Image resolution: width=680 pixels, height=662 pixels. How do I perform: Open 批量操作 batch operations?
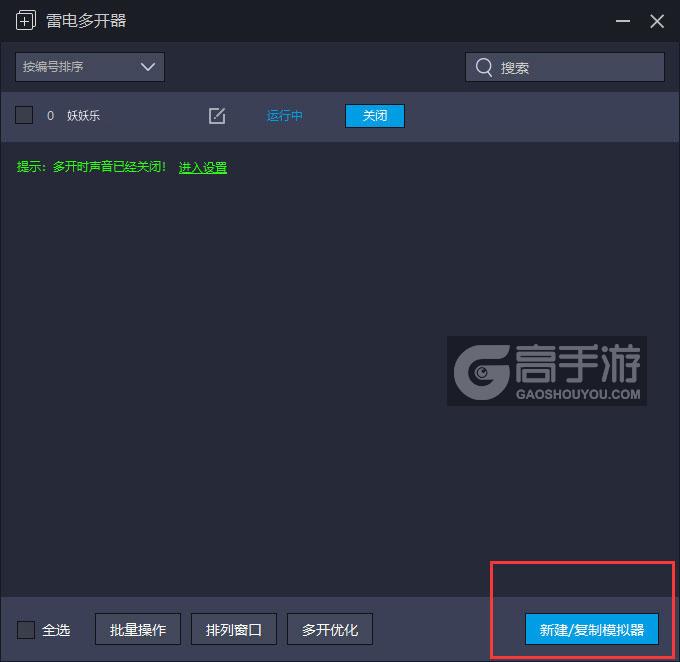click(138, 629)
